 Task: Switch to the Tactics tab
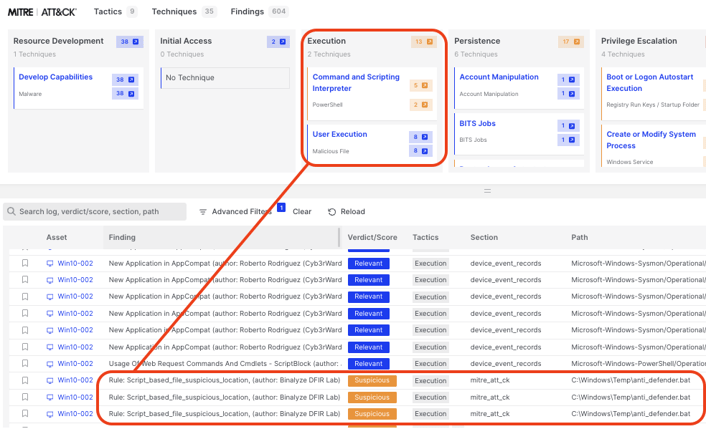coord(115,11)
